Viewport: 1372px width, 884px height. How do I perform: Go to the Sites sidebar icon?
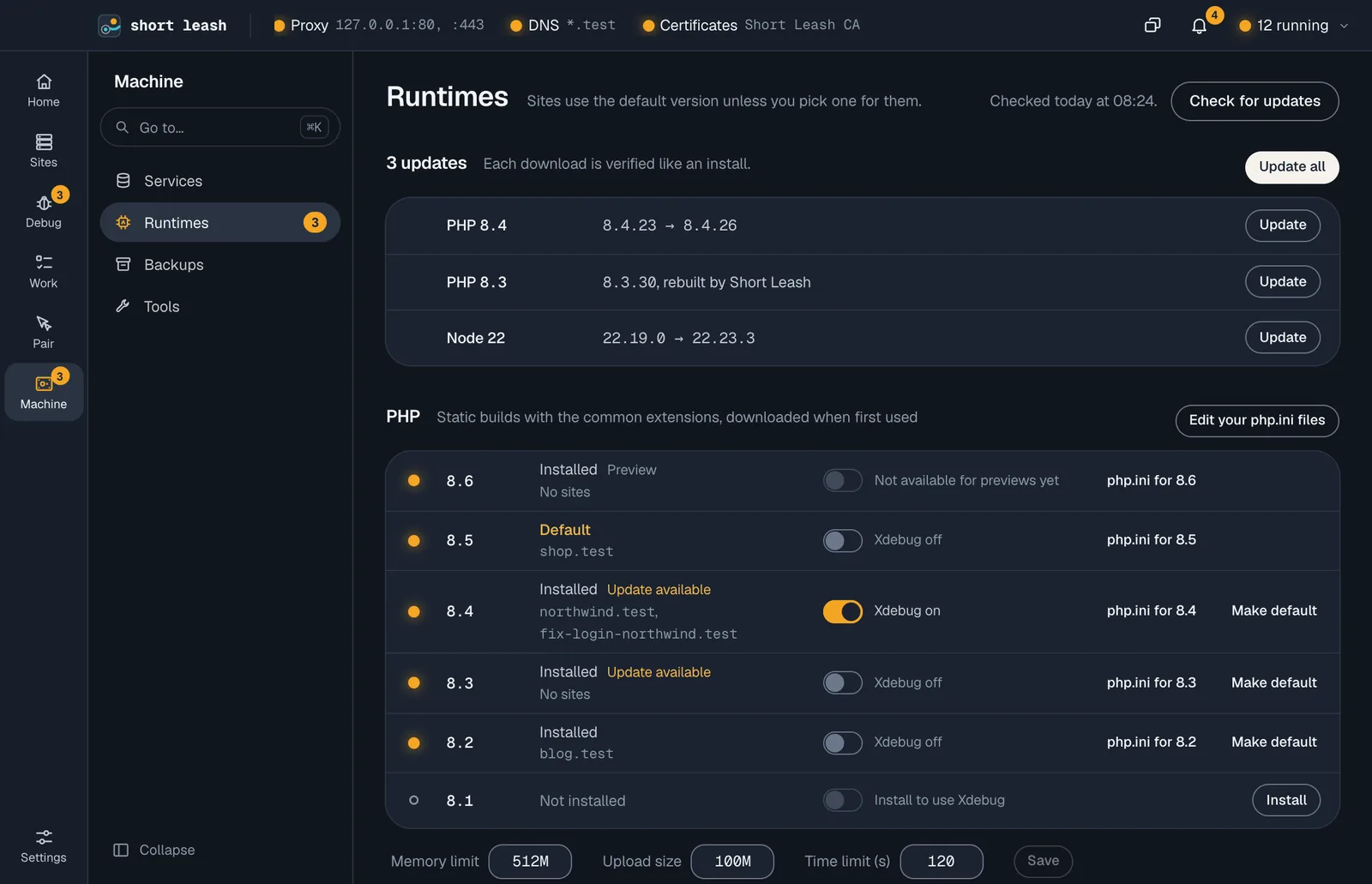pyautogui.click(x=44, y=151)
